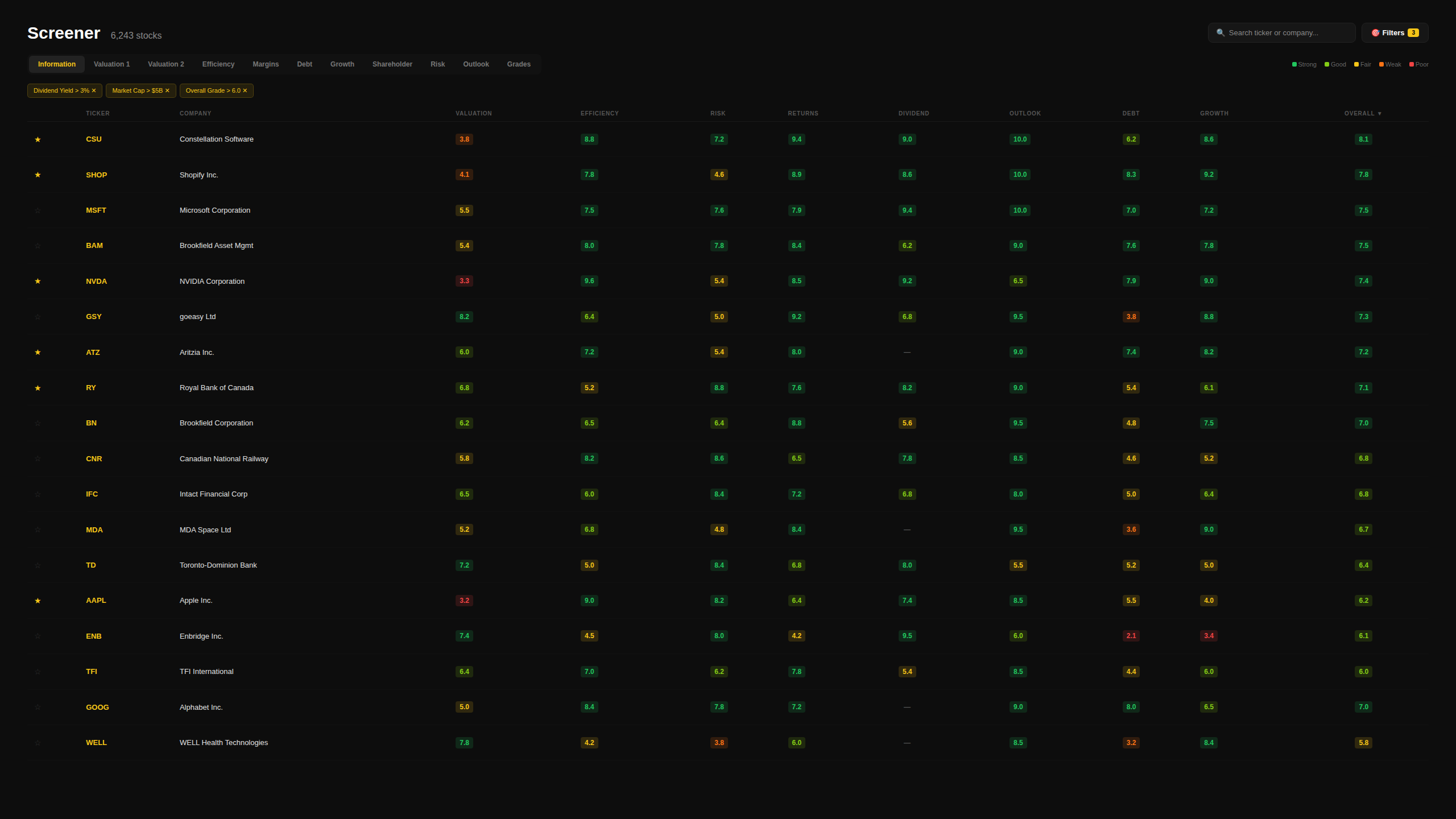The image size is (1456, 819).
Task: Remove the Market Cap > $5B chip
Action: click(x=167, y=90)
